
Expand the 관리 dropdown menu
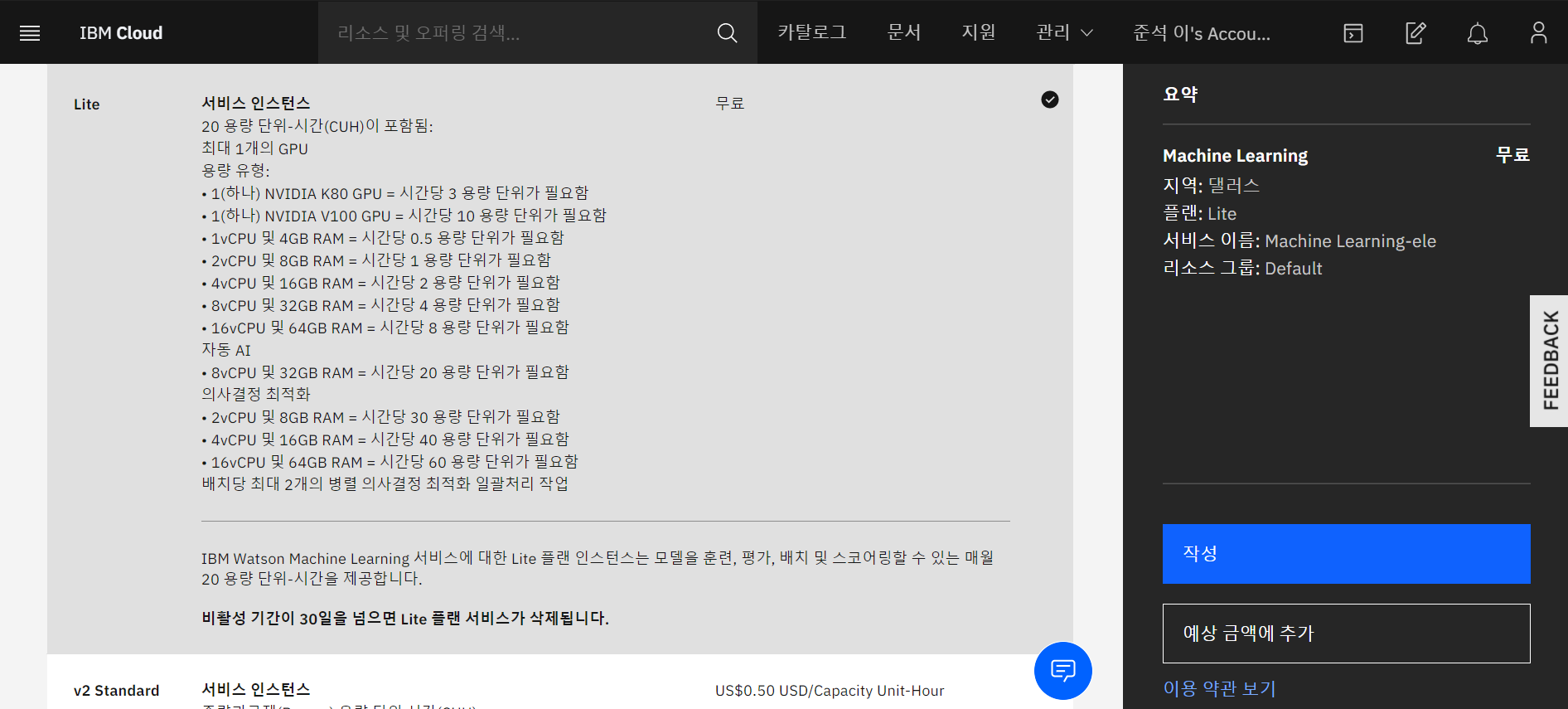(x=1065, y=32)
